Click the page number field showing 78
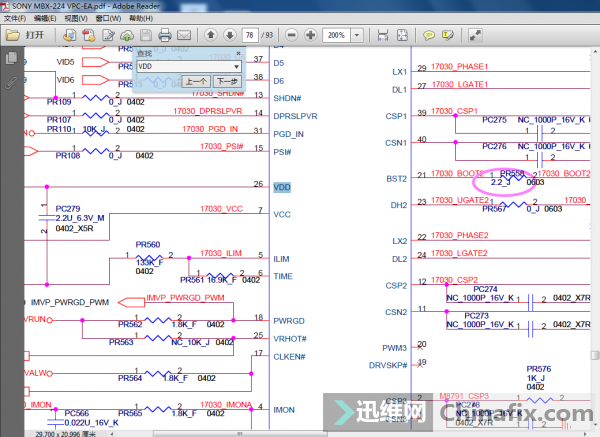Image resolution: width=600 pixels, height=437 pixels. click(250, 35)
